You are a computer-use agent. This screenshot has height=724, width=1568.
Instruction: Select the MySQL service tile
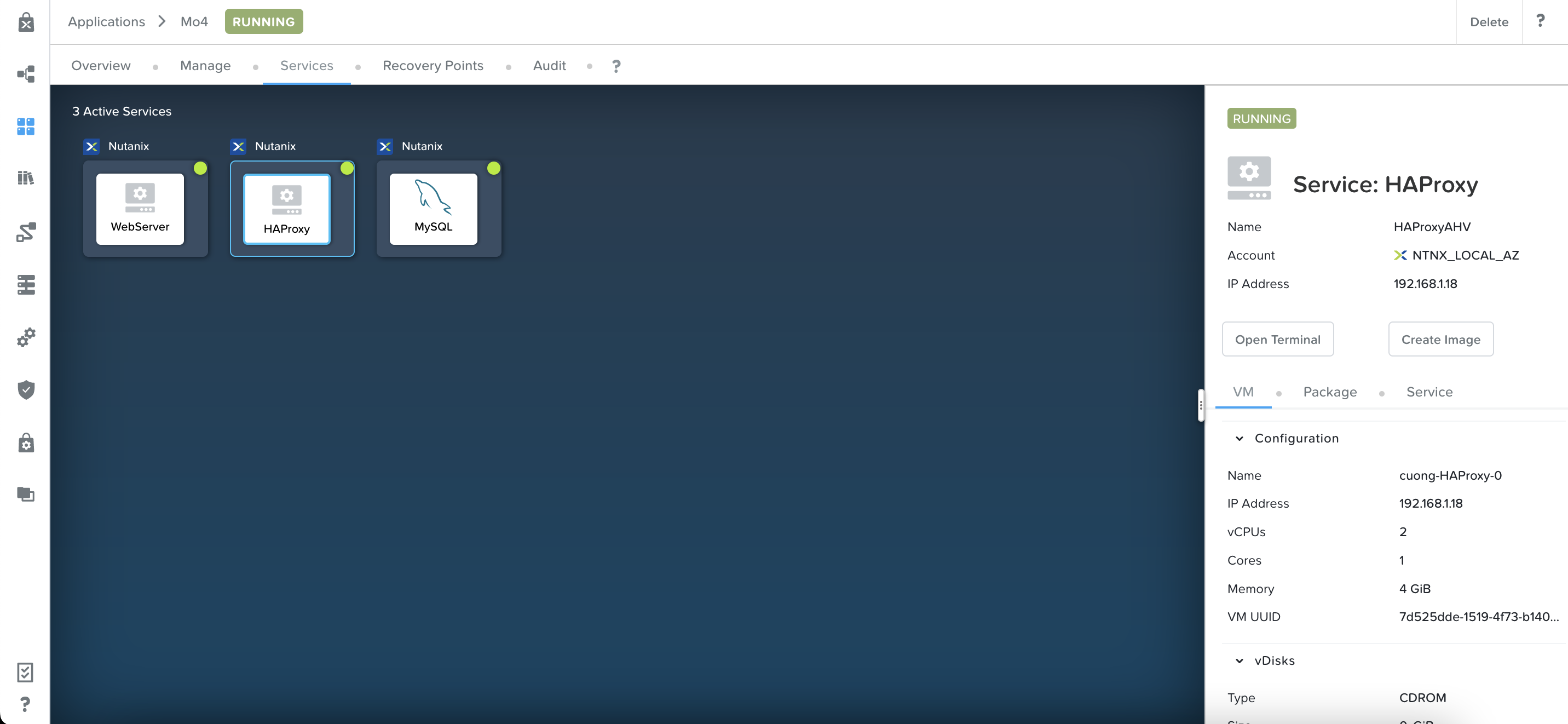(x=434, y=209)
